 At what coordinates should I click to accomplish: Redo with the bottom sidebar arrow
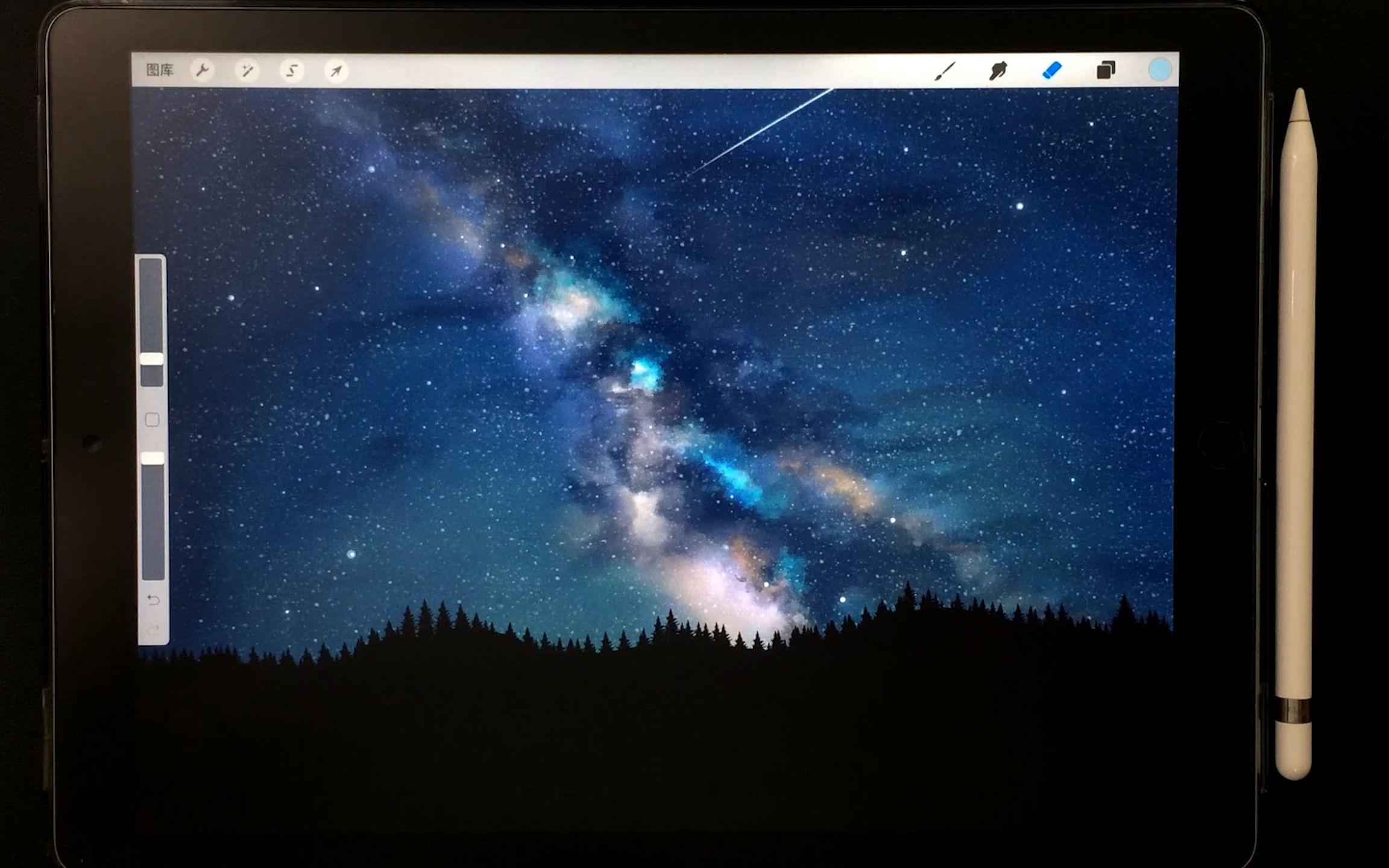[x=153, y=630]
